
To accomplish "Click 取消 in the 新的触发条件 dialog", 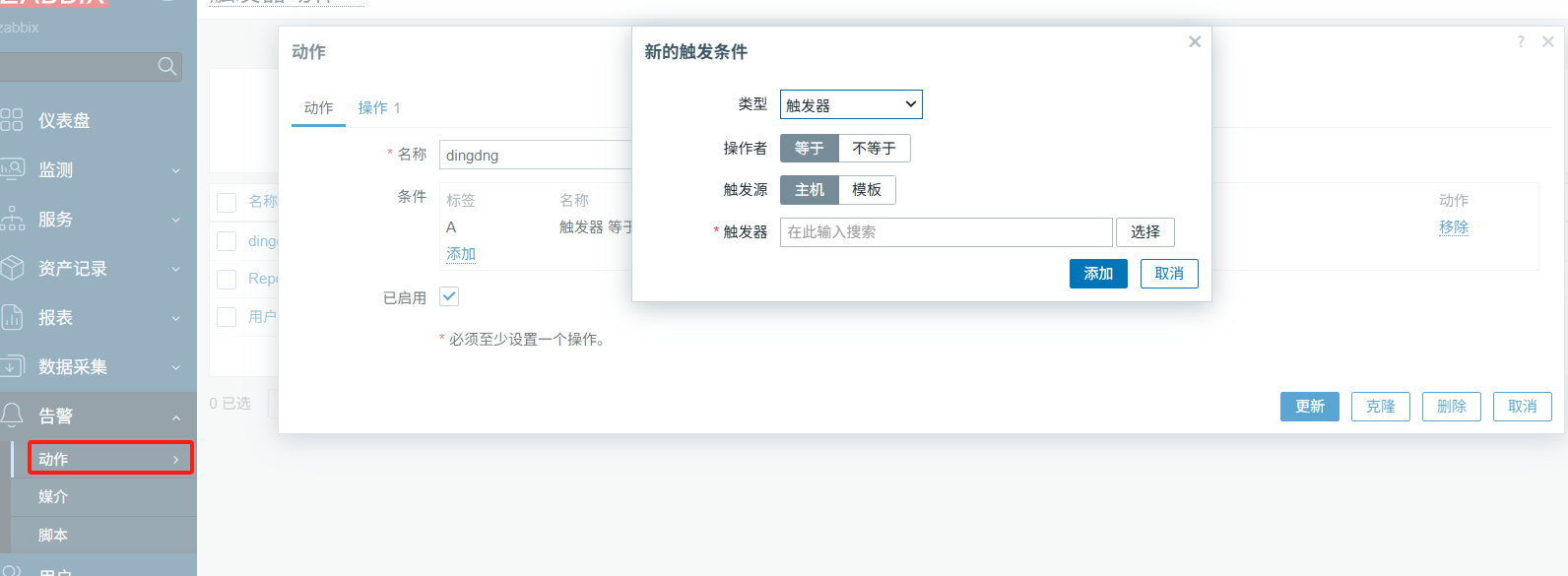I will point(1169,274).
